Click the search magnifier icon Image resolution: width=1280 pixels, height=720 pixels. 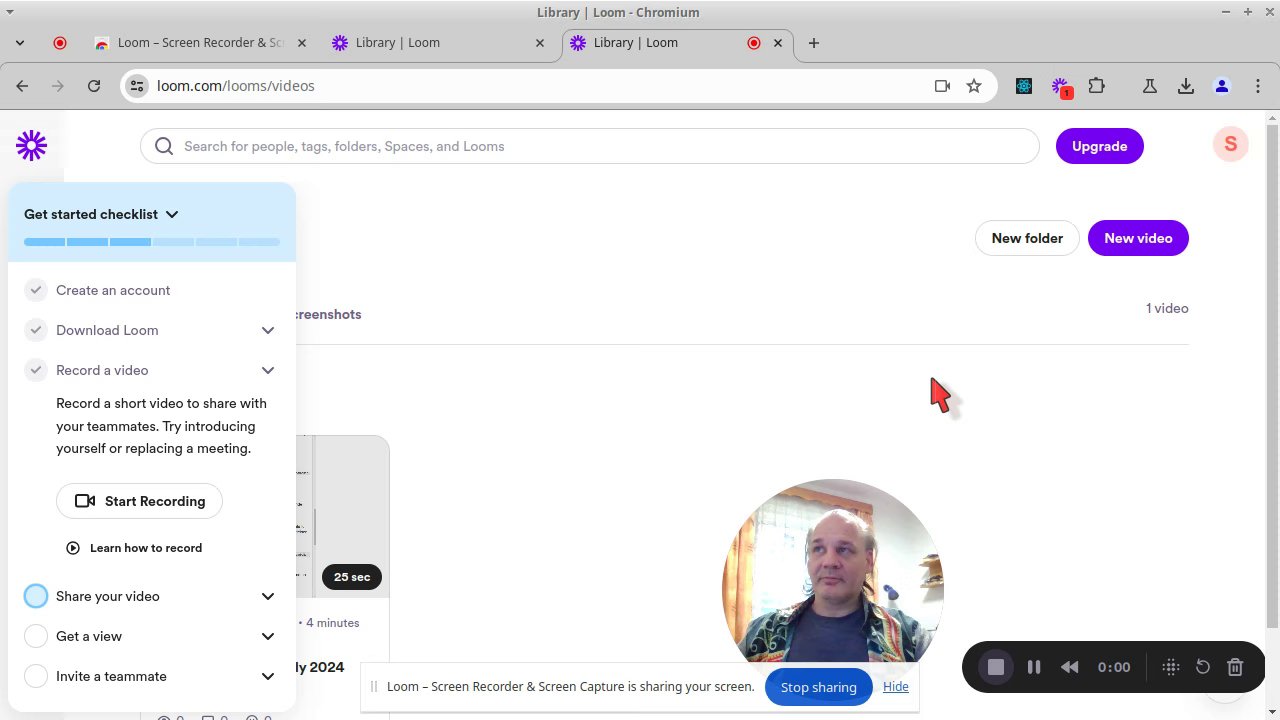click(164, 146)
